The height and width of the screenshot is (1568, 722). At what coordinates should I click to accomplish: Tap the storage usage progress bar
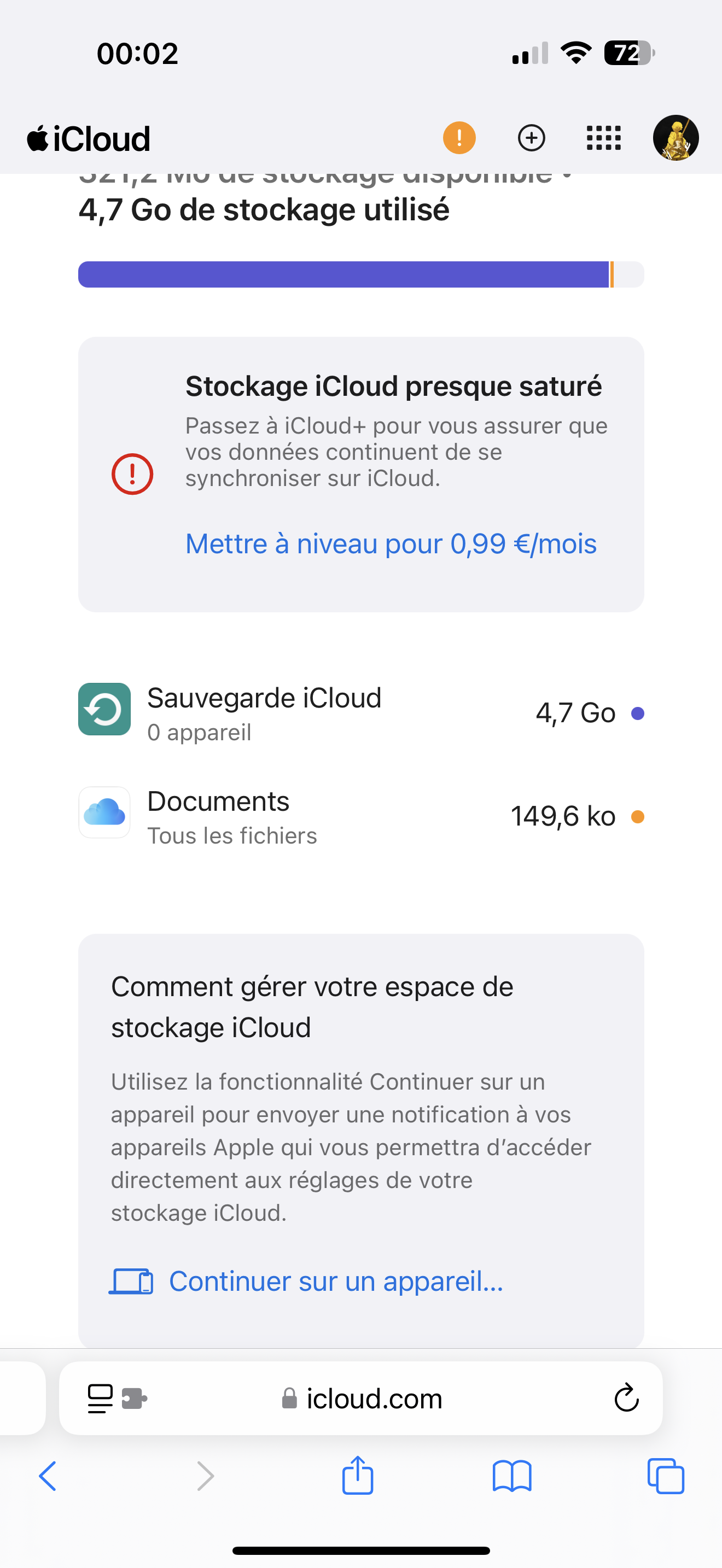[360, 274]
